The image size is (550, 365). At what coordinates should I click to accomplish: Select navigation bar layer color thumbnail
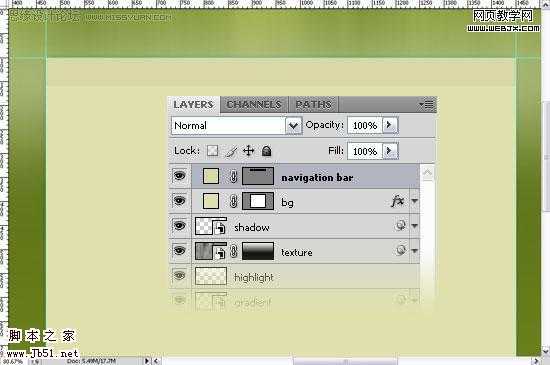[211, 176]
